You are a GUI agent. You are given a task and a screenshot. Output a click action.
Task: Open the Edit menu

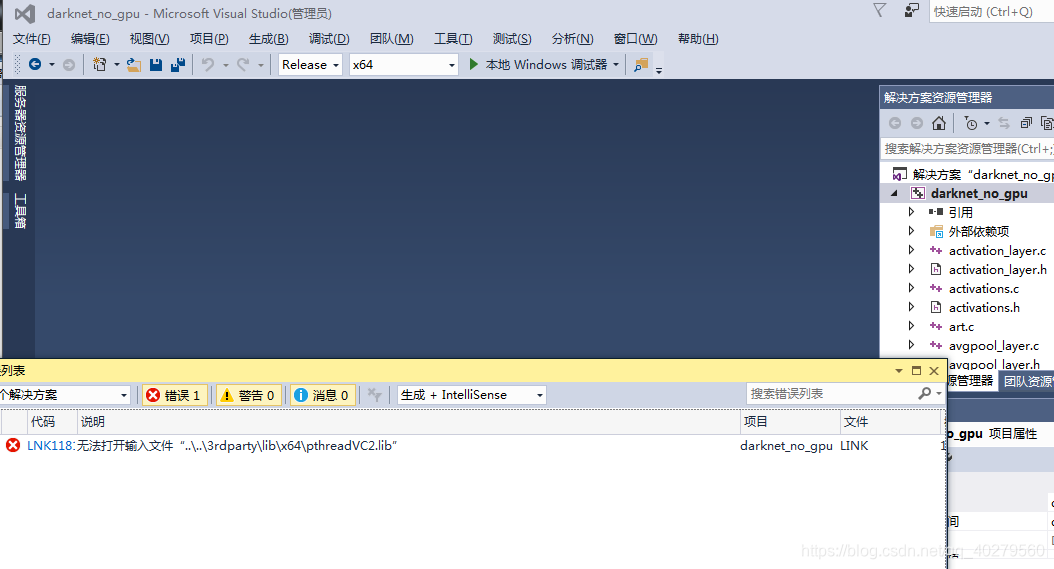(90, 39)
